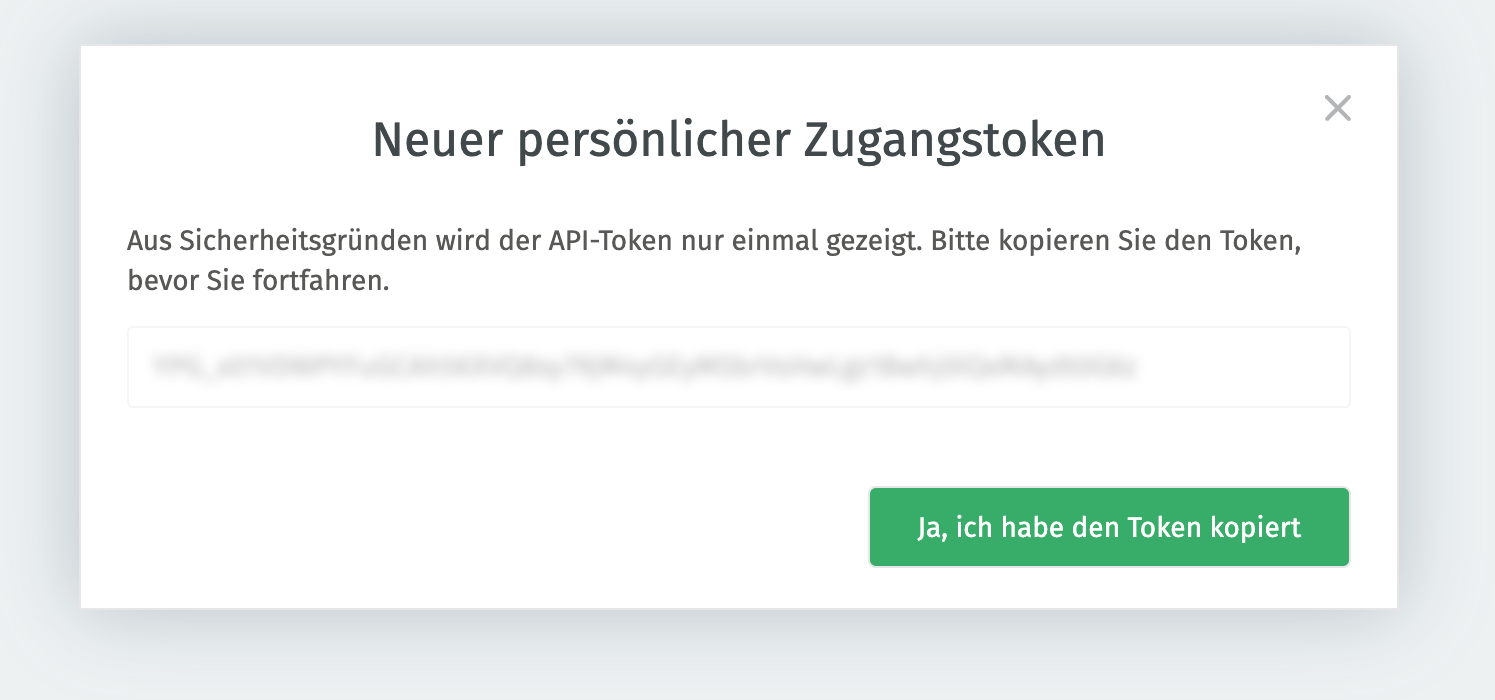The width and height of the screenshot is (1495, 700).
Task: Select the close icon in the top right corner
Action: coord(1337,108)
